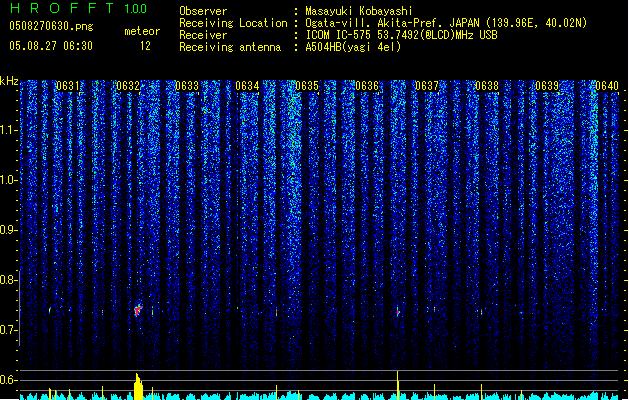Viewport: 629px width, 400px height.
Task: Click the meteor count value 12
Action: [x=145, y=46]
